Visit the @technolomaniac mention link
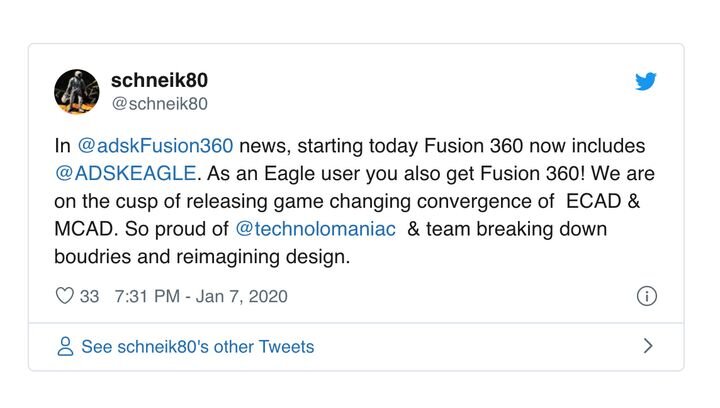Viewport: 720px width, 408px height. pos(310,229)
